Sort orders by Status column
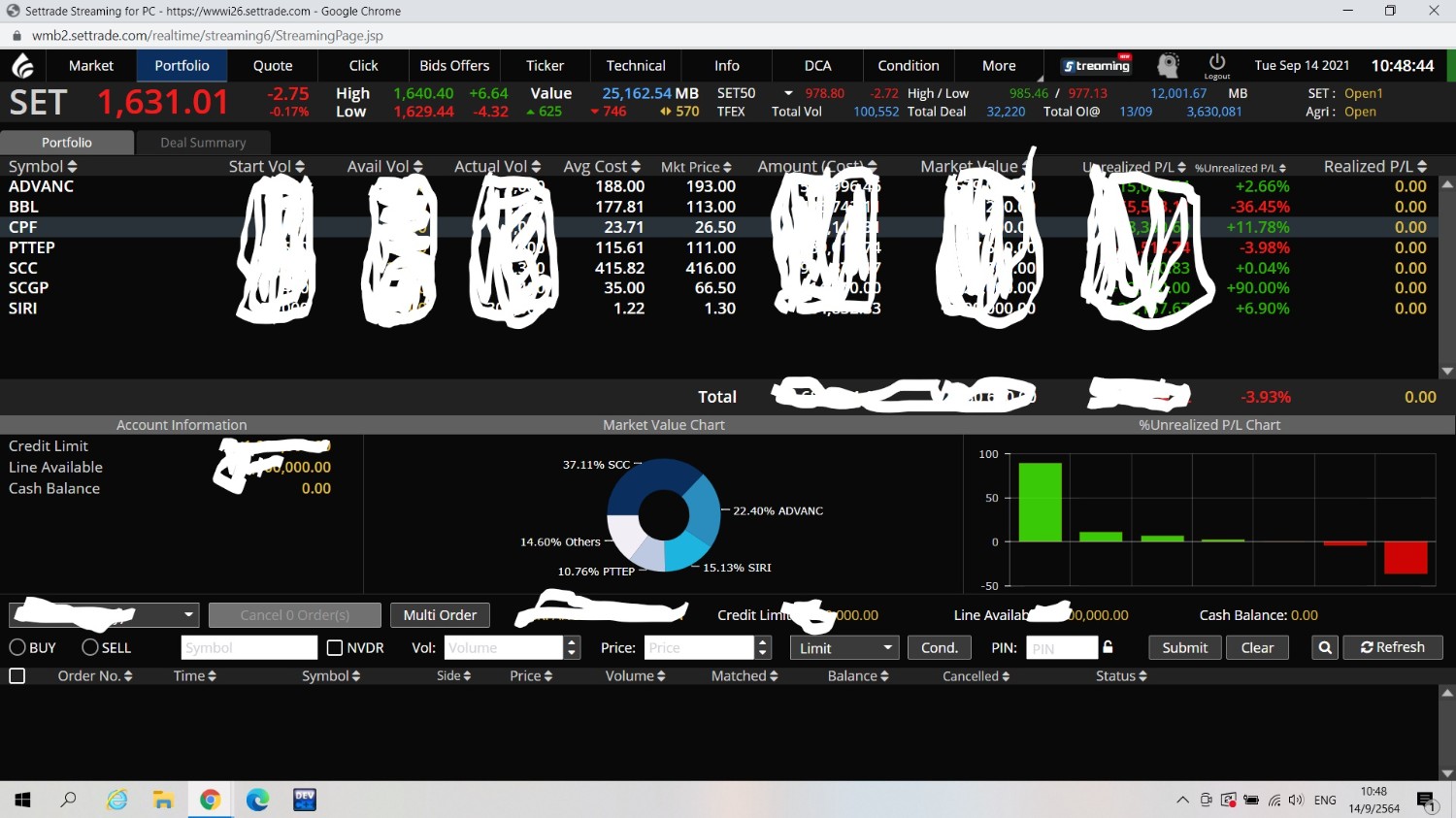This screenshot has width=1456, height=818. pos(1121,675)
